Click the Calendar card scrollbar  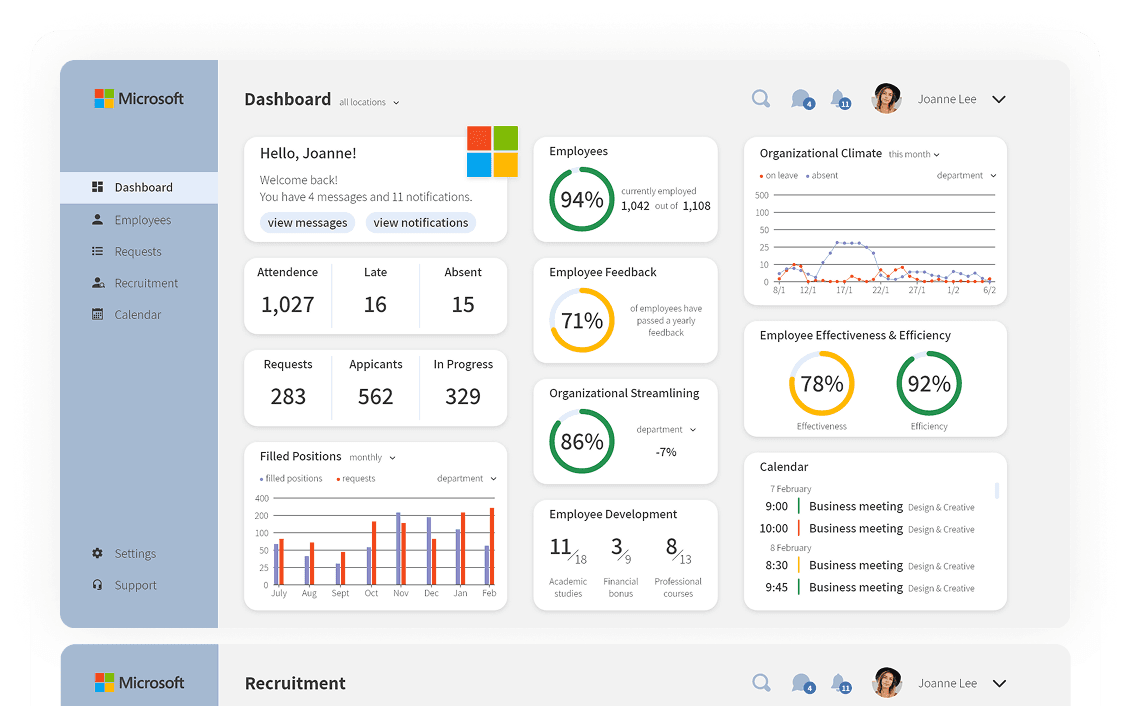tap(997, 490)
